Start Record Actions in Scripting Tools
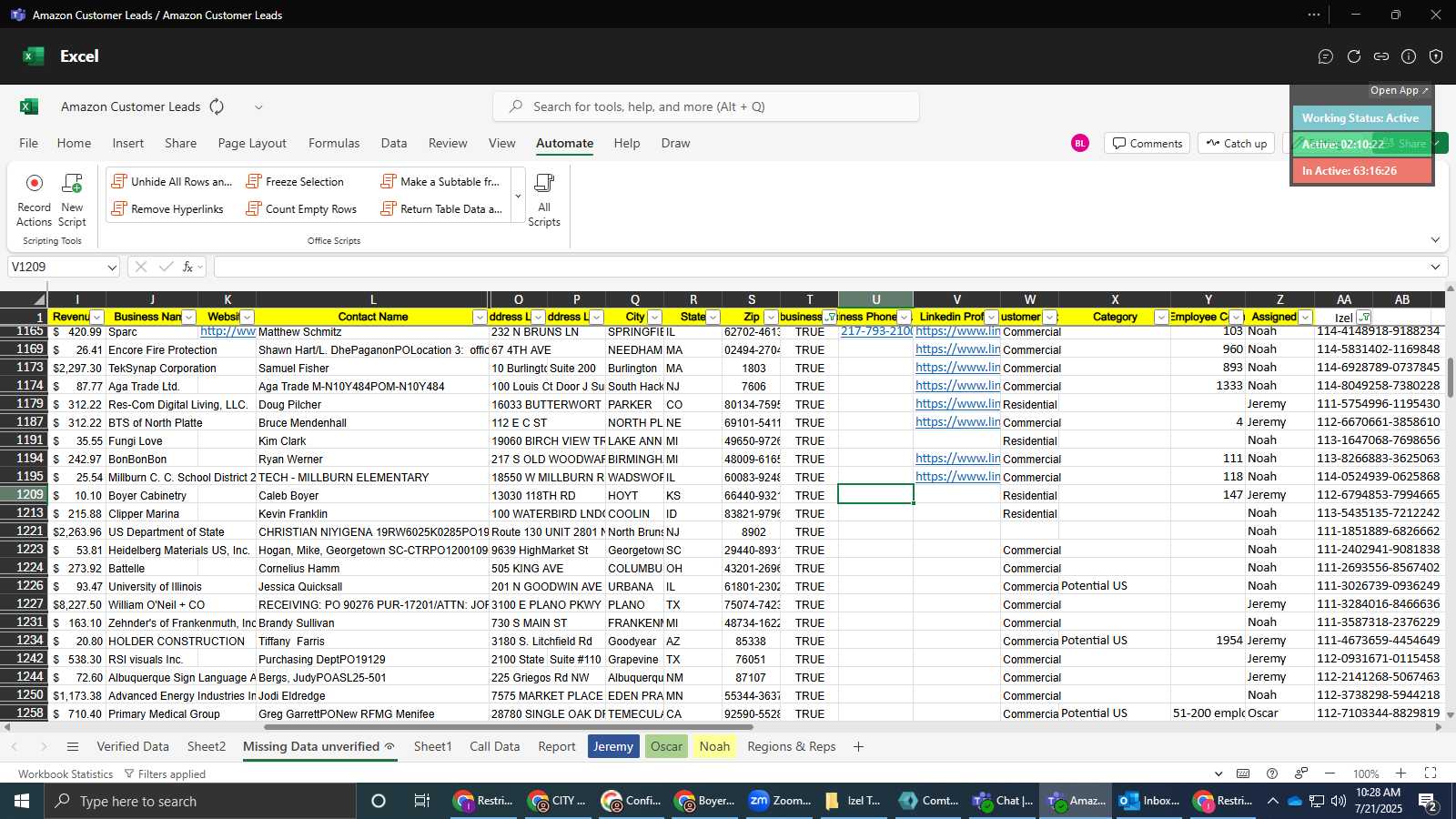Viewport: 1456px width, 819px height. pos(34,199)
